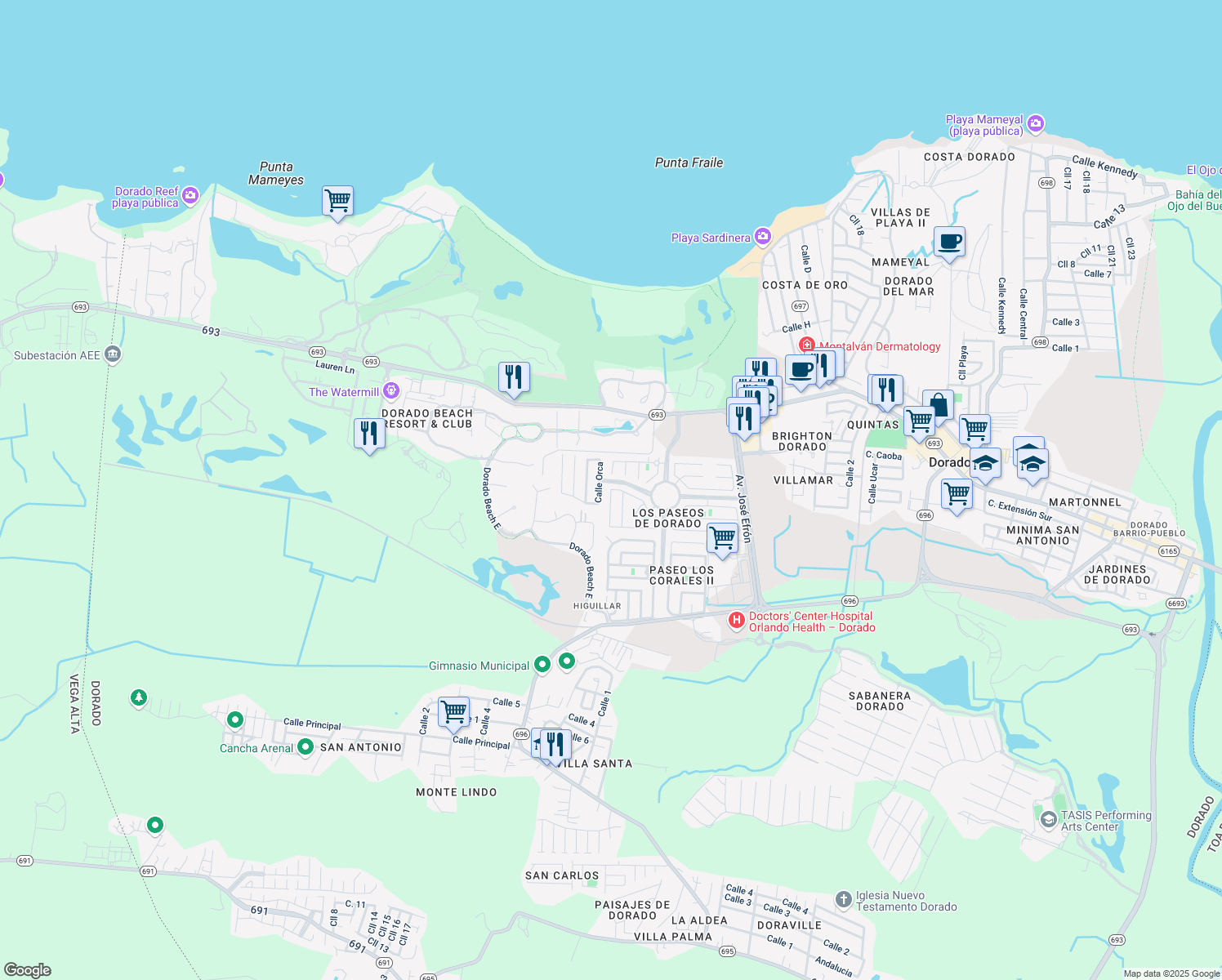
Task: Click the VILLAMAR neighborhood label
Action: coord(803,480)
